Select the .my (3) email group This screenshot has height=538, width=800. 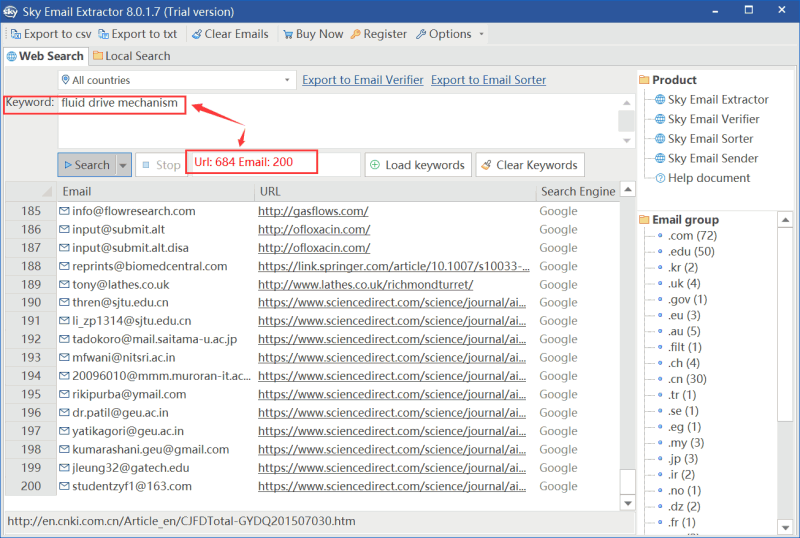pos(686,443)
